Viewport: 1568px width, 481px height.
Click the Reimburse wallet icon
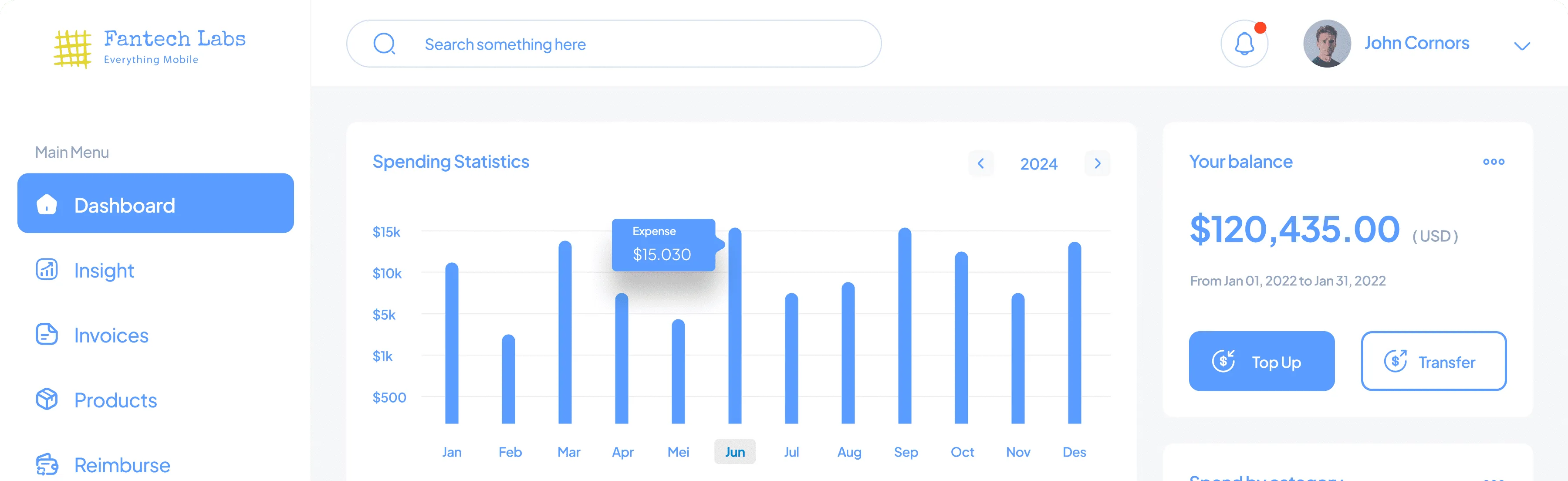tap(47, 464)
